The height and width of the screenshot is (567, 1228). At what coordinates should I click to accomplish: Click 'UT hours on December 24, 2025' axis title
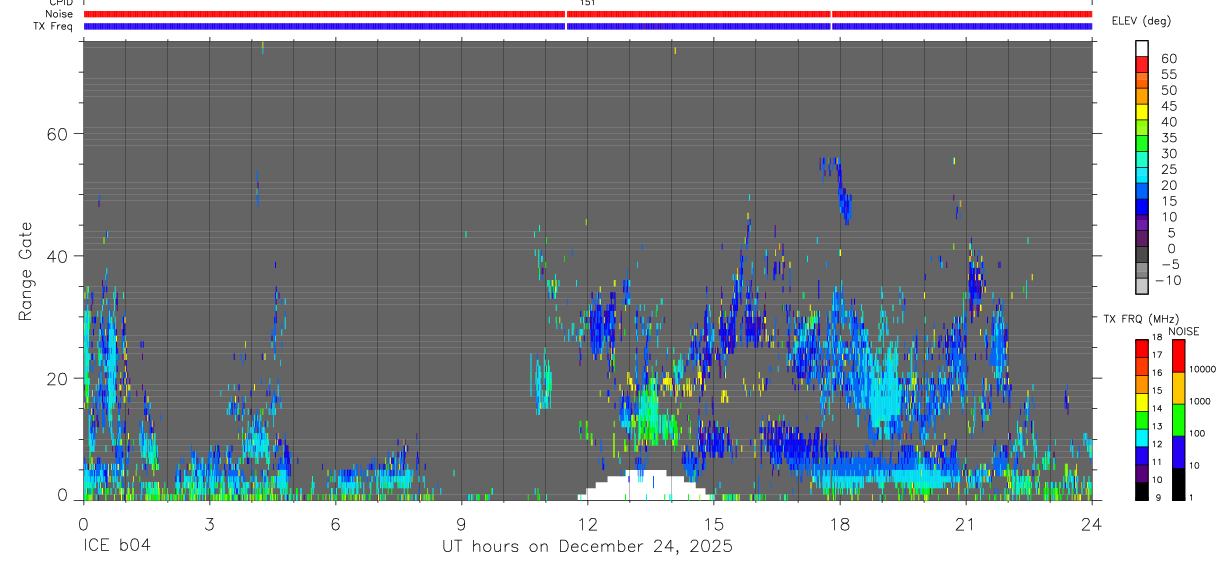point(588,547)
